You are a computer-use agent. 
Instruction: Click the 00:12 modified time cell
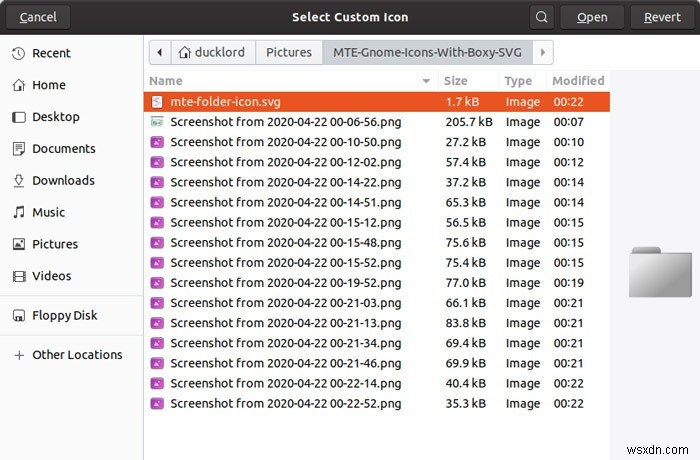point(569,162)
